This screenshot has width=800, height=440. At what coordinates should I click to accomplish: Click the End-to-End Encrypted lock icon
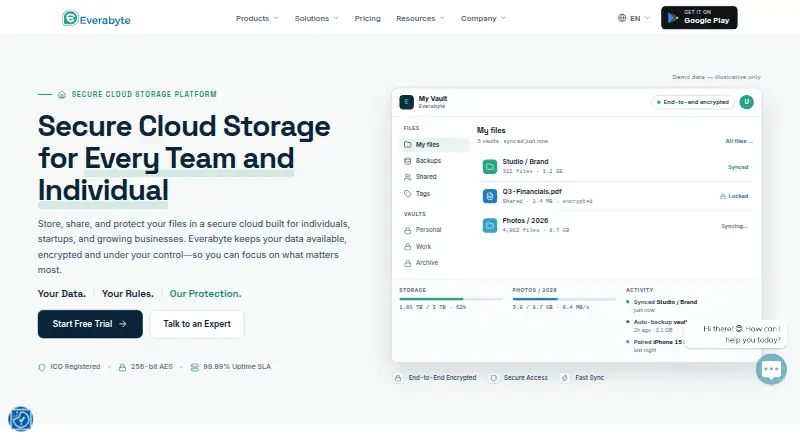tap(398, 378)
